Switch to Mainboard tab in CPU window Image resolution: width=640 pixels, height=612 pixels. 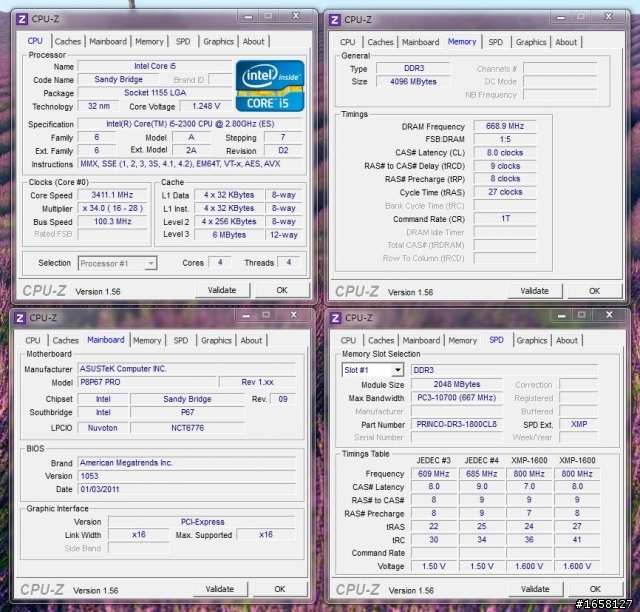(x=108, y=41)
